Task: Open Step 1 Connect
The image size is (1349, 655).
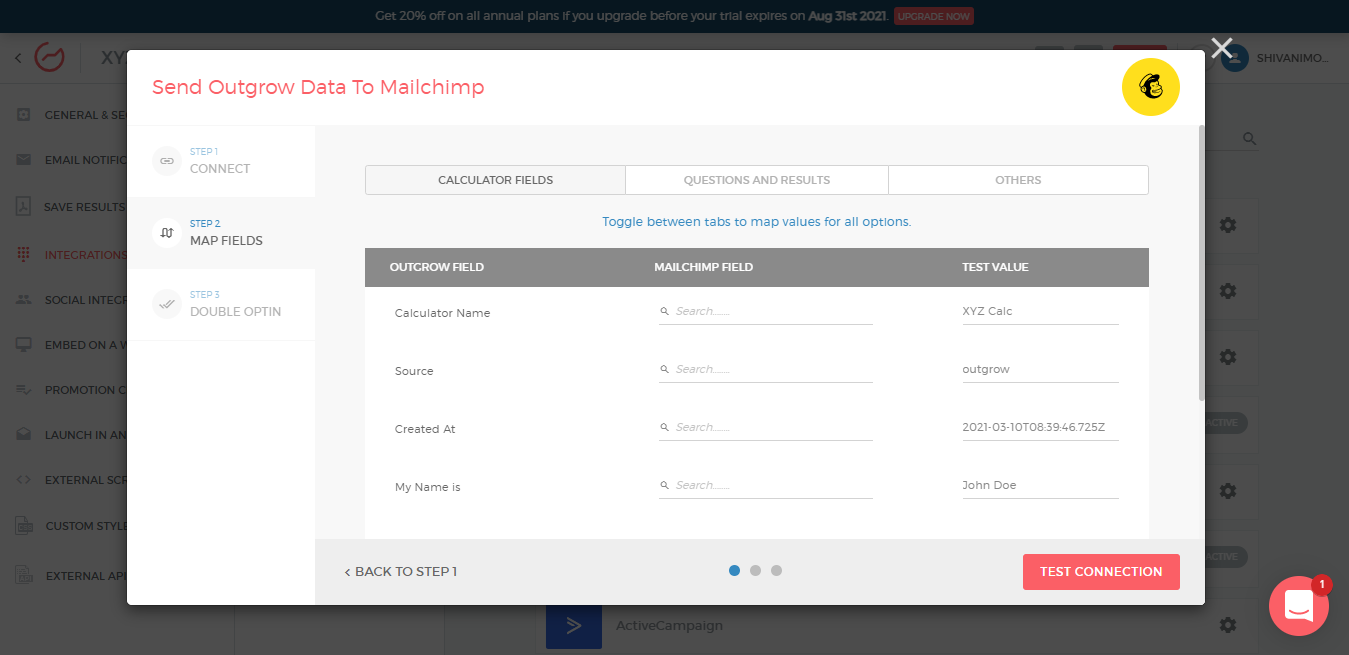Action: 221,161
